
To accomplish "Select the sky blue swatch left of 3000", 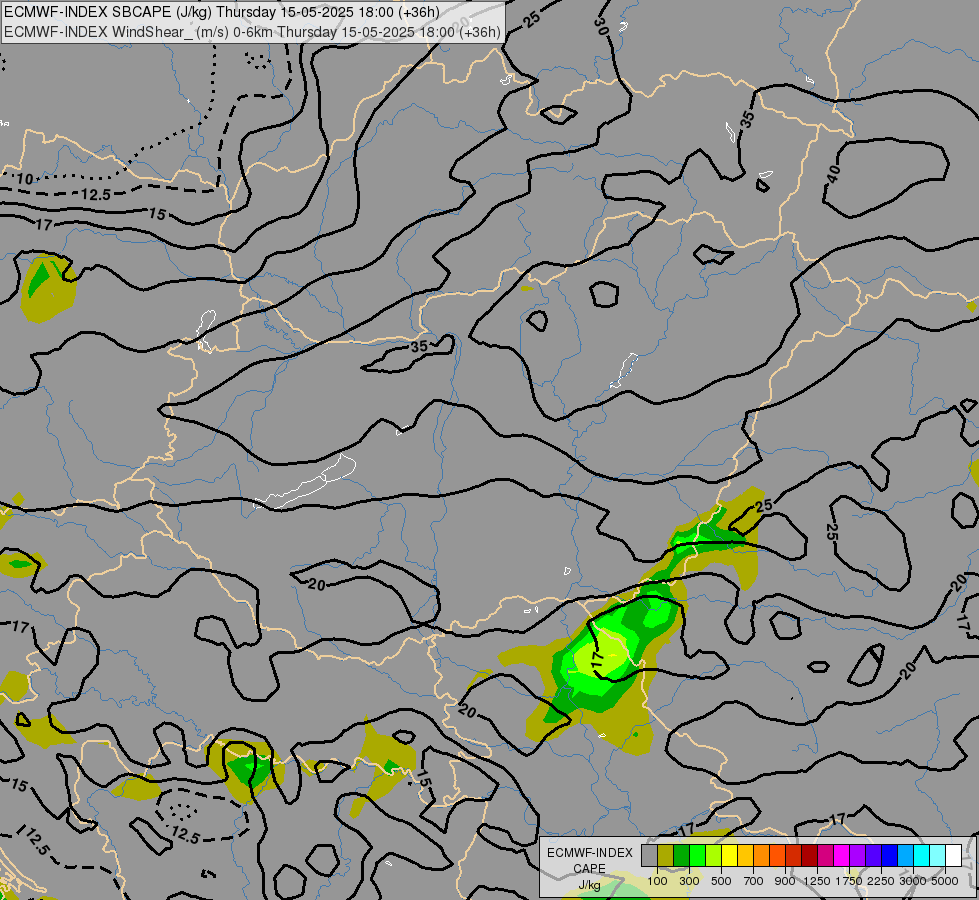I will pos(905,855).
